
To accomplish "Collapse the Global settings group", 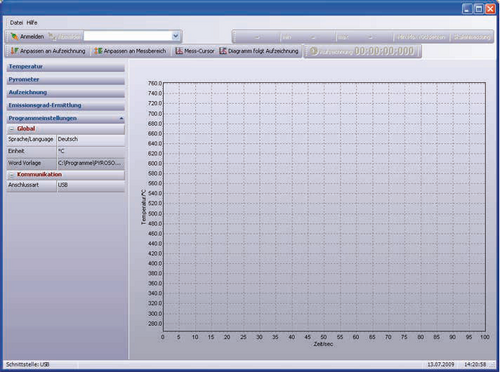I will click(12, 129).
